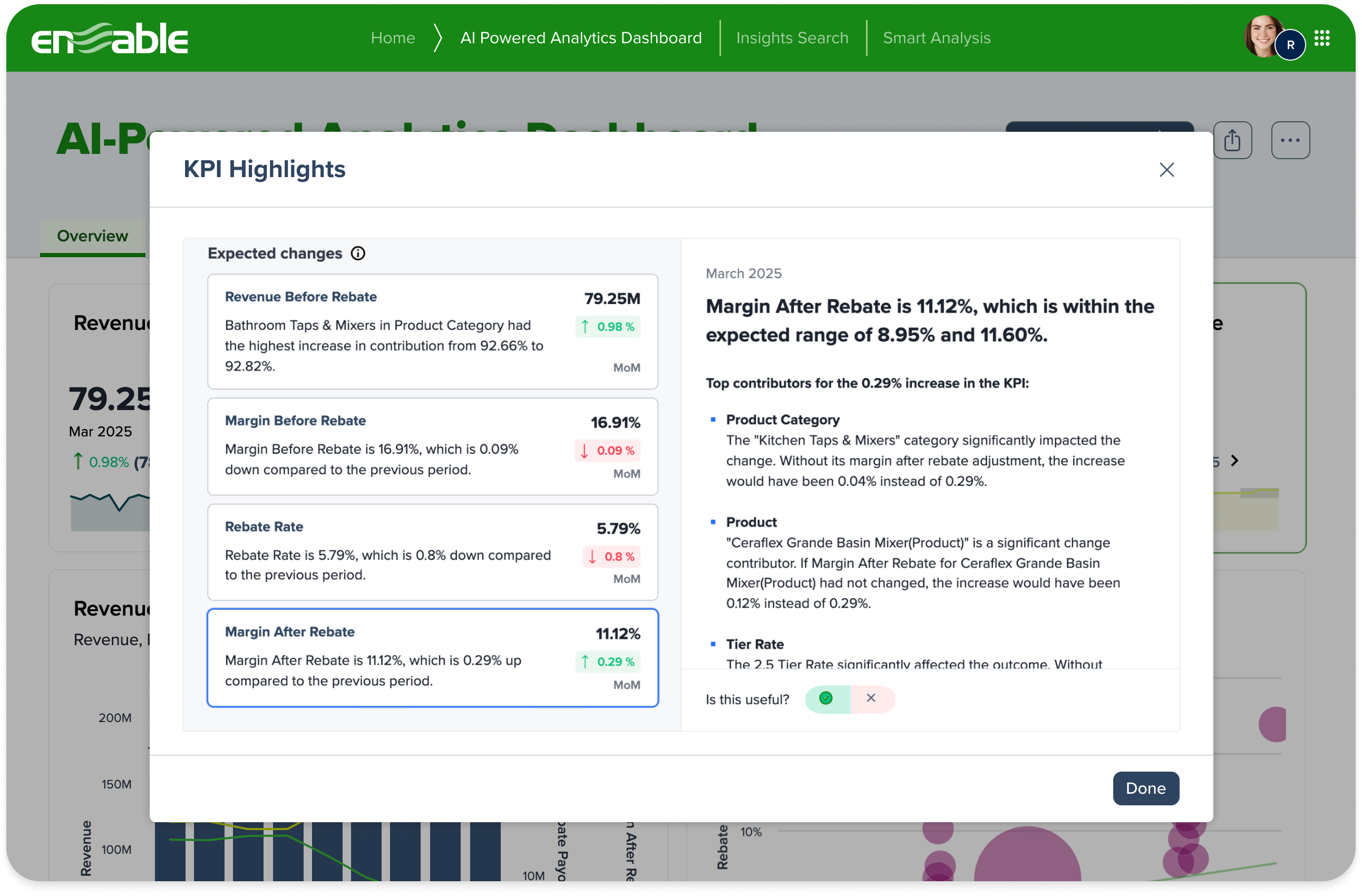Click the breadcrumb chevron after Home
The width and height of the screenshot is (1362, 896).
tap(438, 38)
